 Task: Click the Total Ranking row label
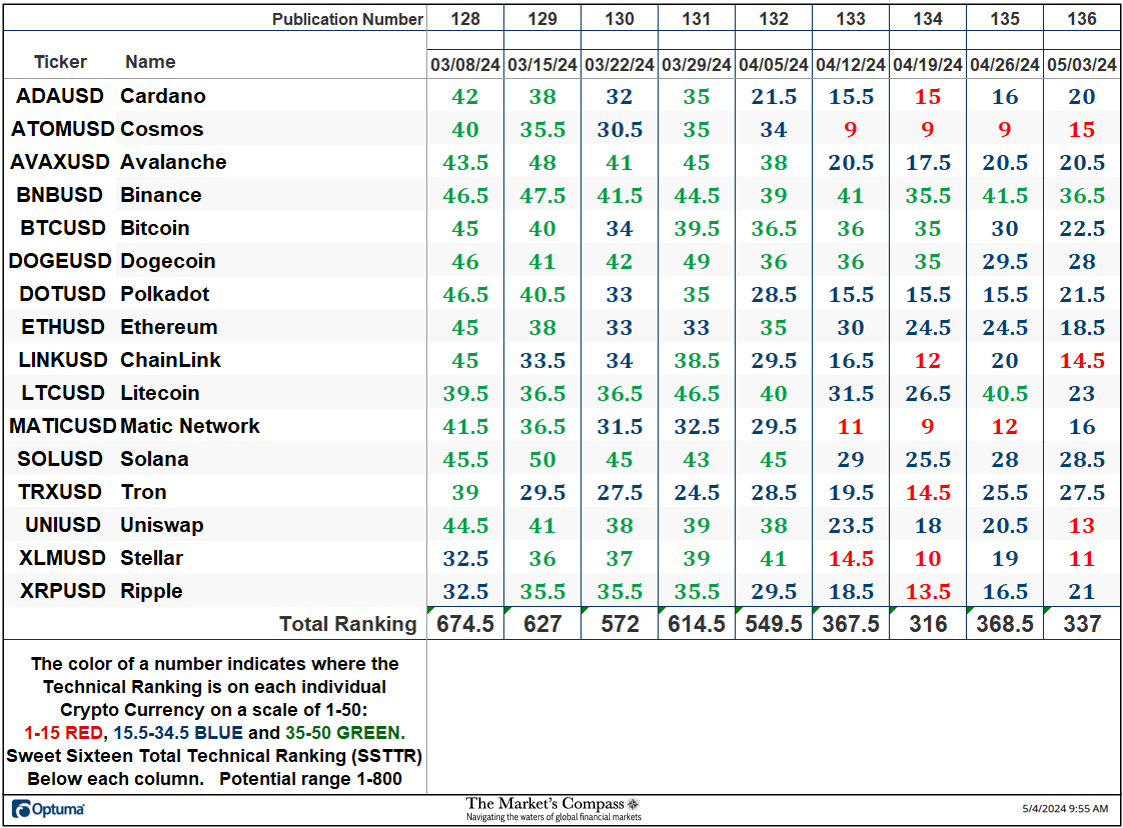pos(348,624)
